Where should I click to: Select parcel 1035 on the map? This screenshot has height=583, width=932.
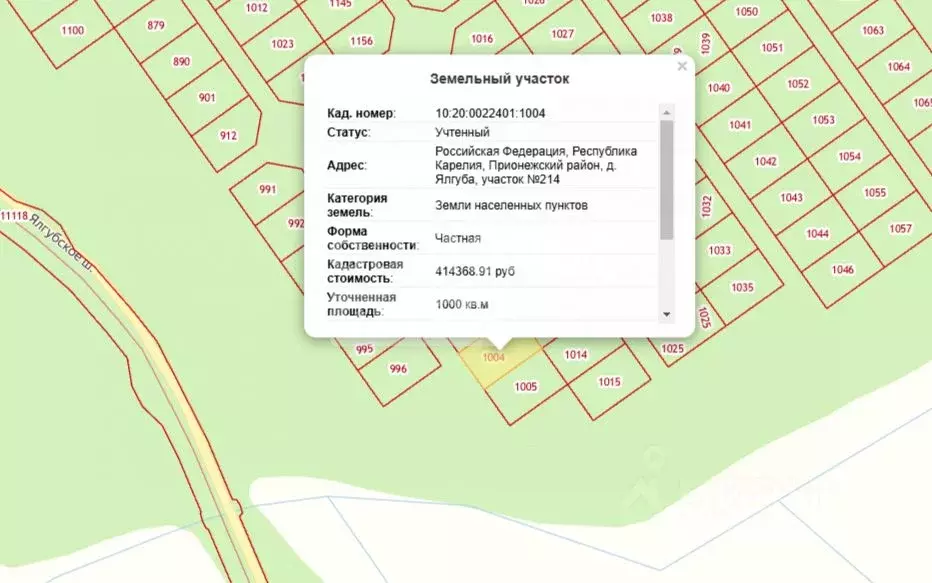click(x=742, y=288)
